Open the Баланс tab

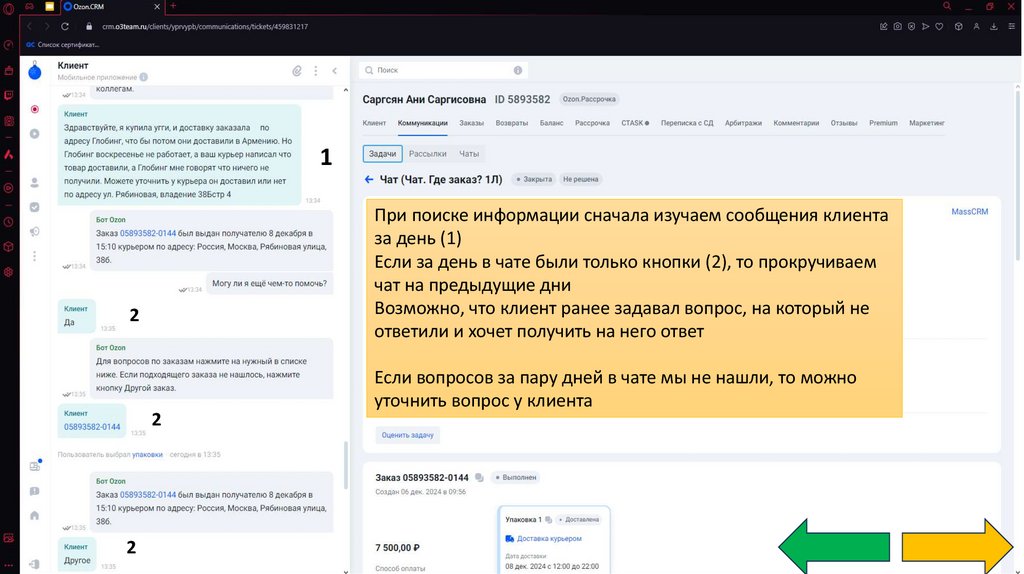[551, 123]
